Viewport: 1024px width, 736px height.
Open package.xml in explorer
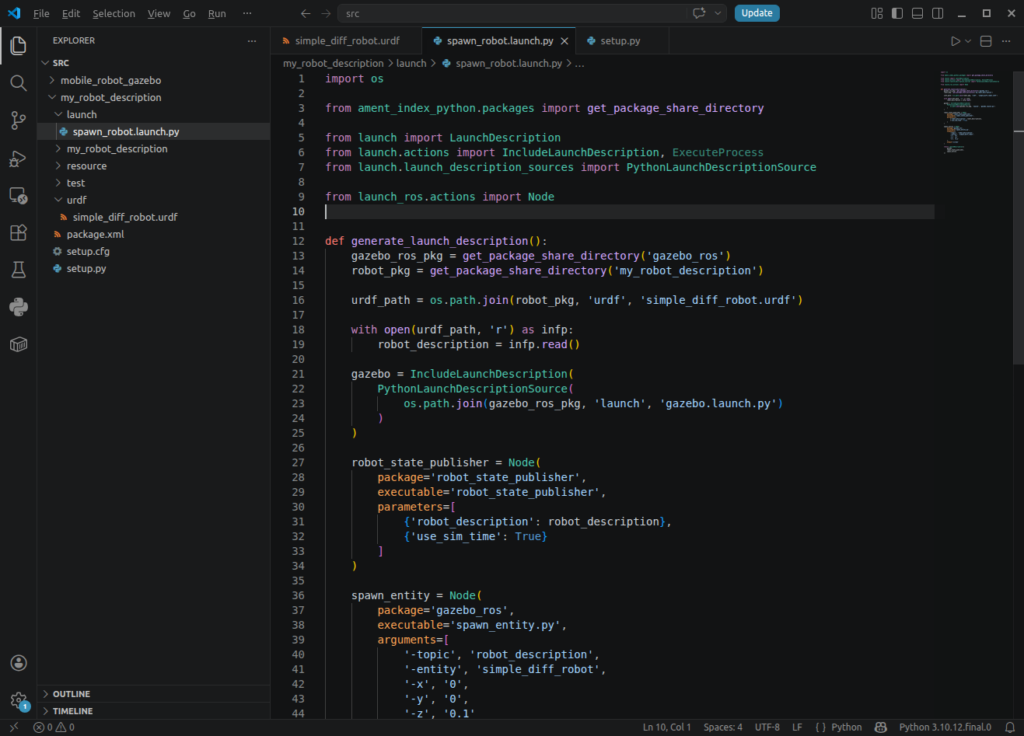click(x=95, y=234)
